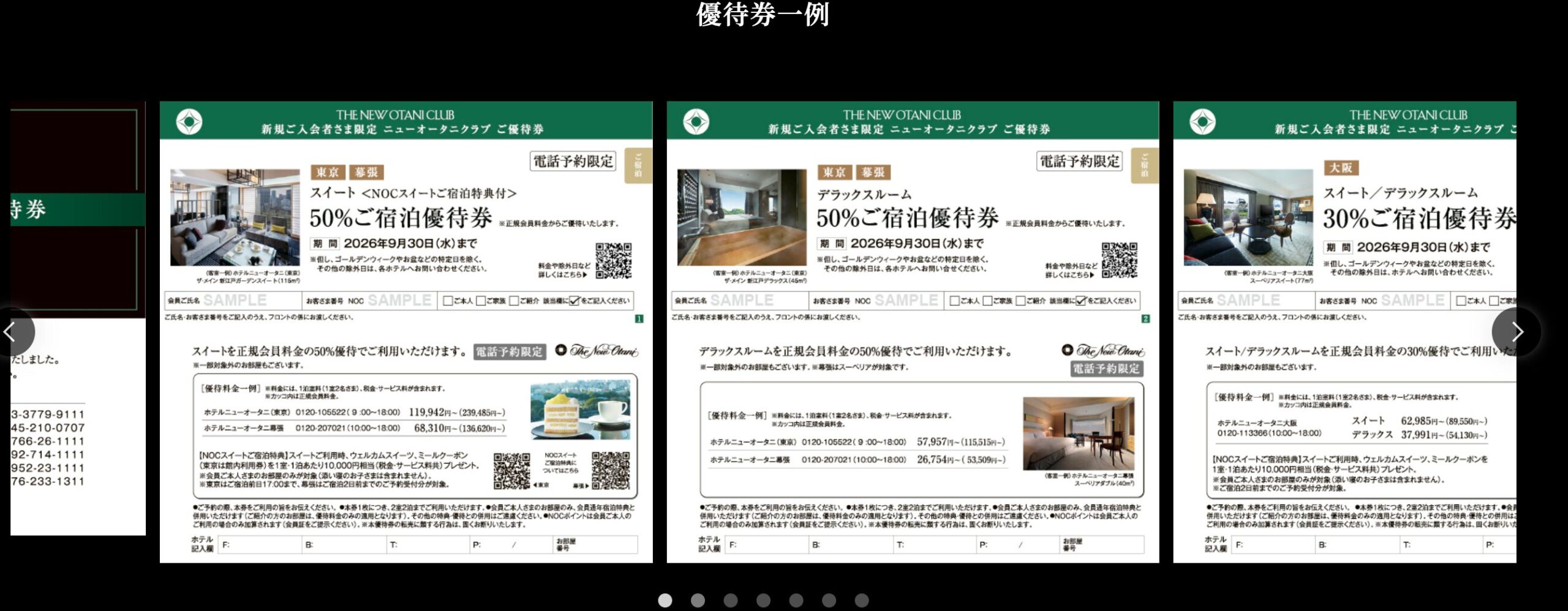Open the suite room photo on the first coupon

click(235, 217)
